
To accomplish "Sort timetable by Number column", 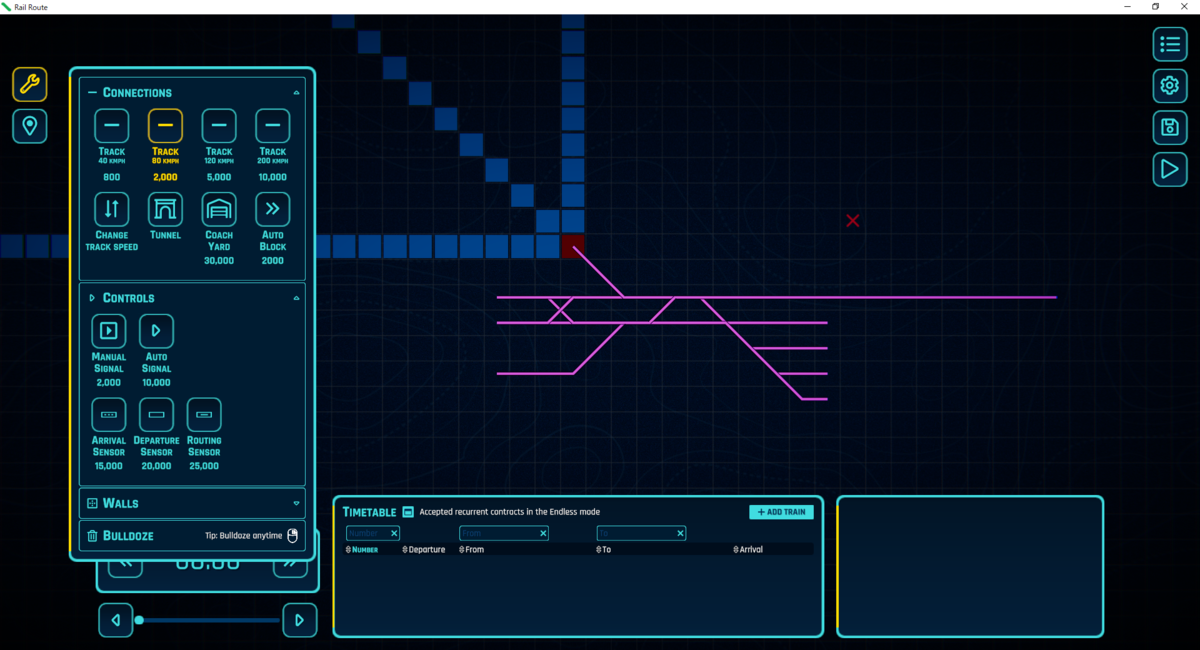I will (x=362, y=550).
